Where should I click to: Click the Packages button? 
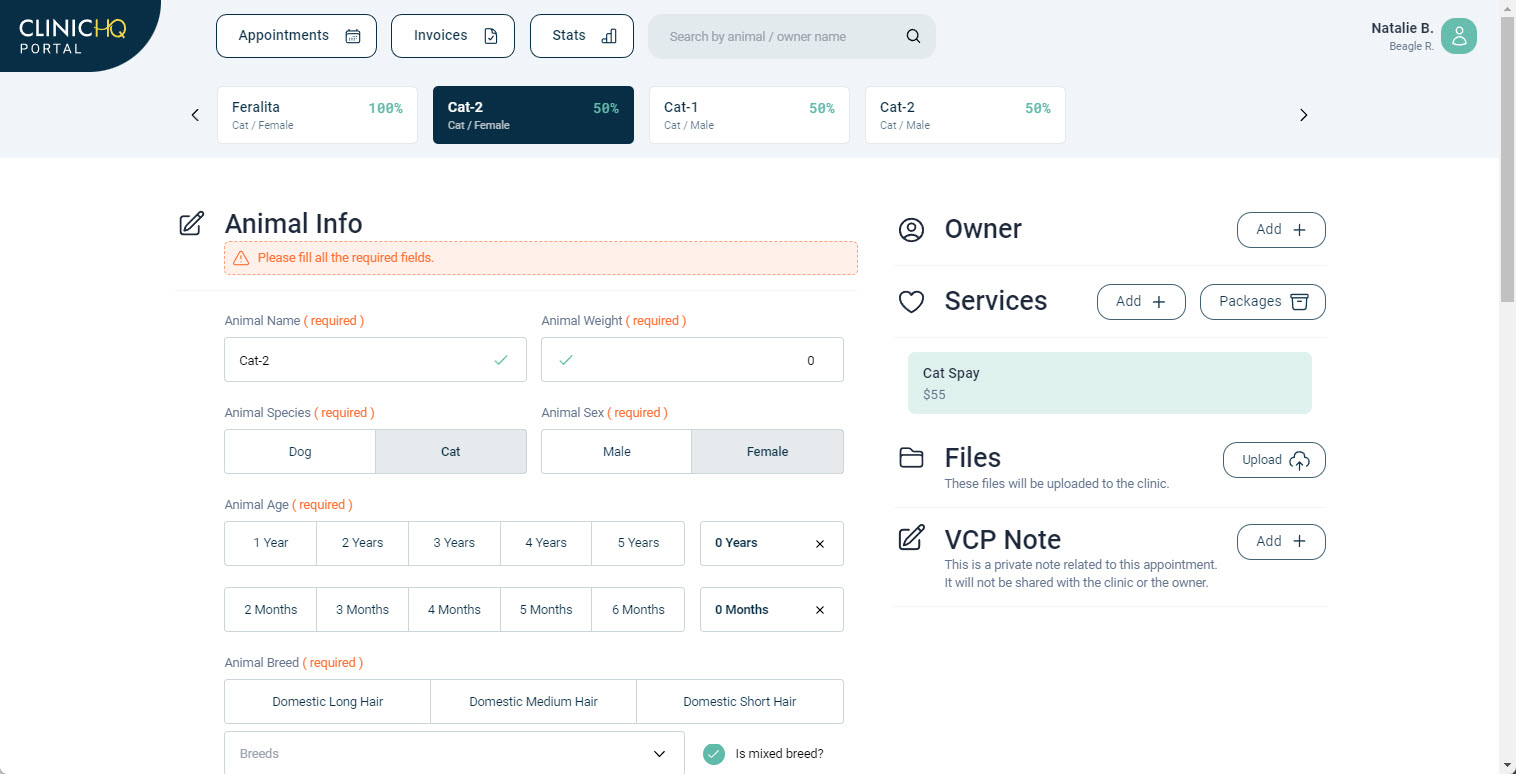point(1262,302)
